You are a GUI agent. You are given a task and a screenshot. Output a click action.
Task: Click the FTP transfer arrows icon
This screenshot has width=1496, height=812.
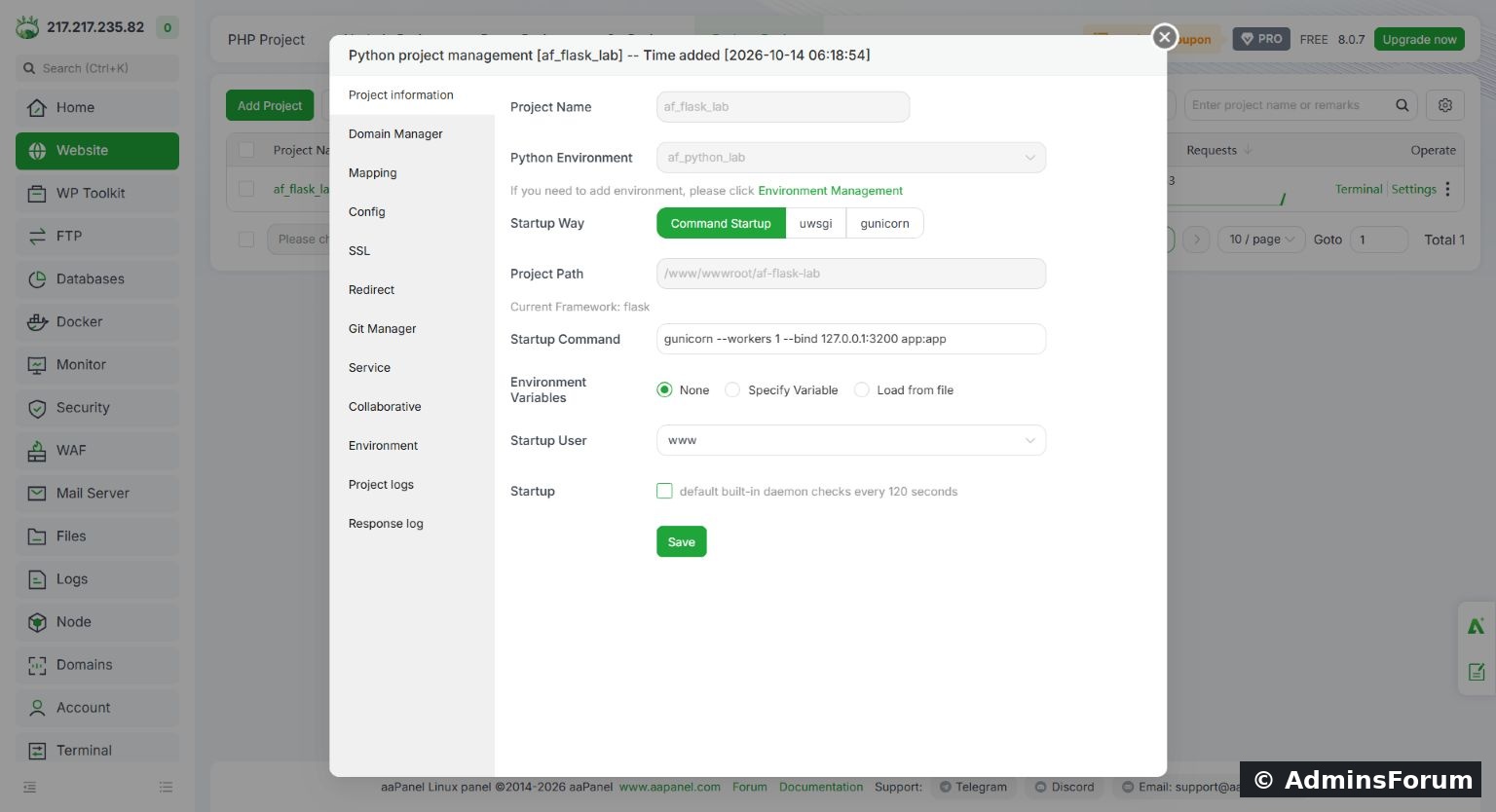(37, 237)
